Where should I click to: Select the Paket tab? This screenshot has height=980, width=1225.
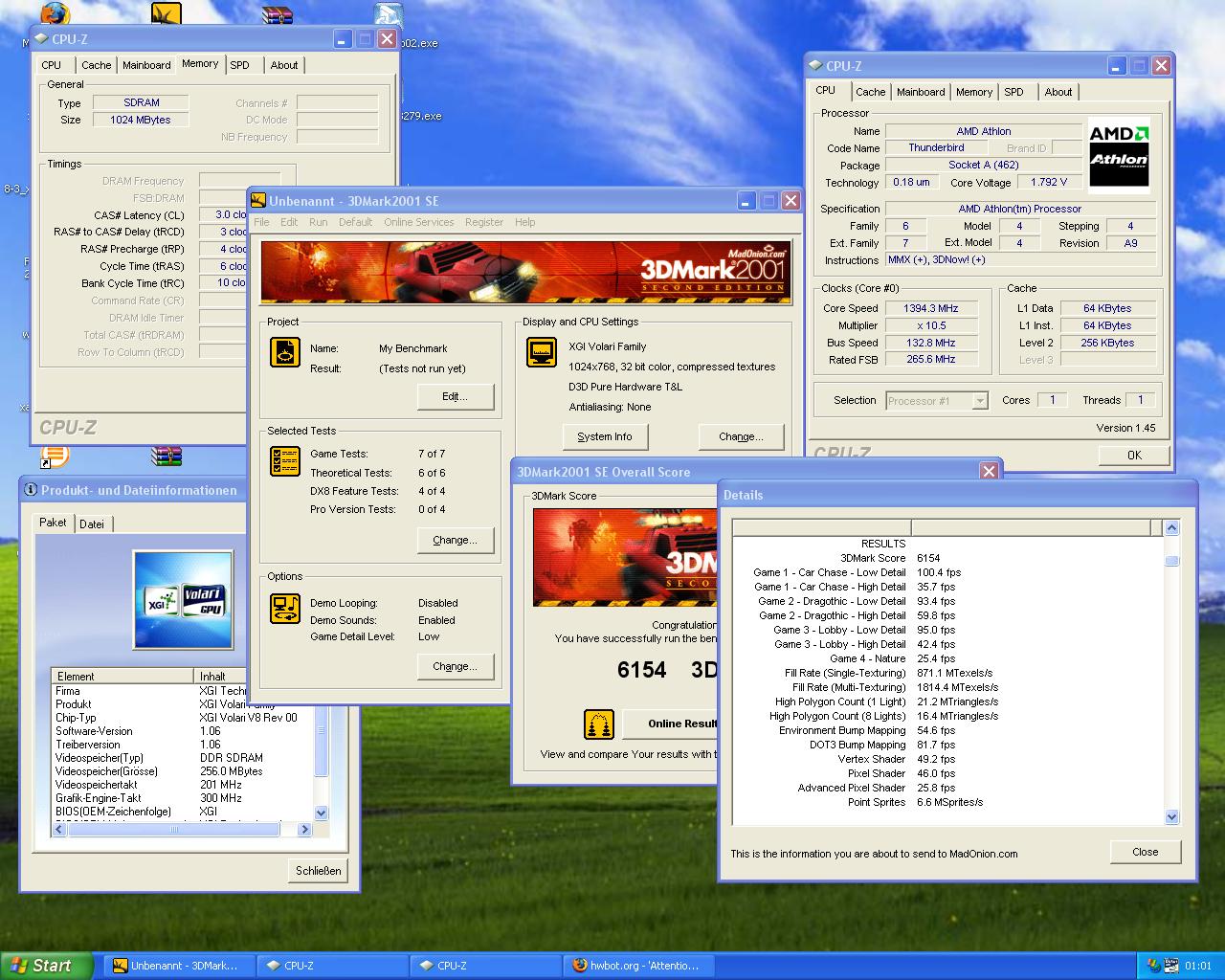(x=54, y=523)
